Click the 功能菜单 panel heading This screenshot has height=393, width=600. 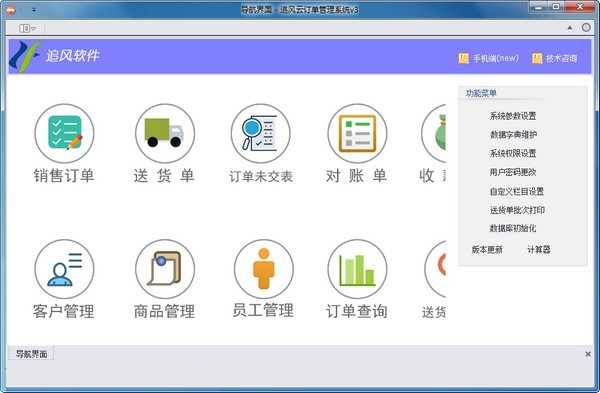481,93
